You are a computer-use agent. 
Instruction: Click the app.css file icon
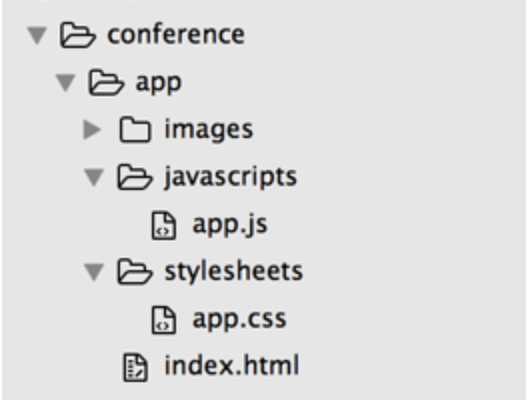pyautogui.click(x=164, y=320)
